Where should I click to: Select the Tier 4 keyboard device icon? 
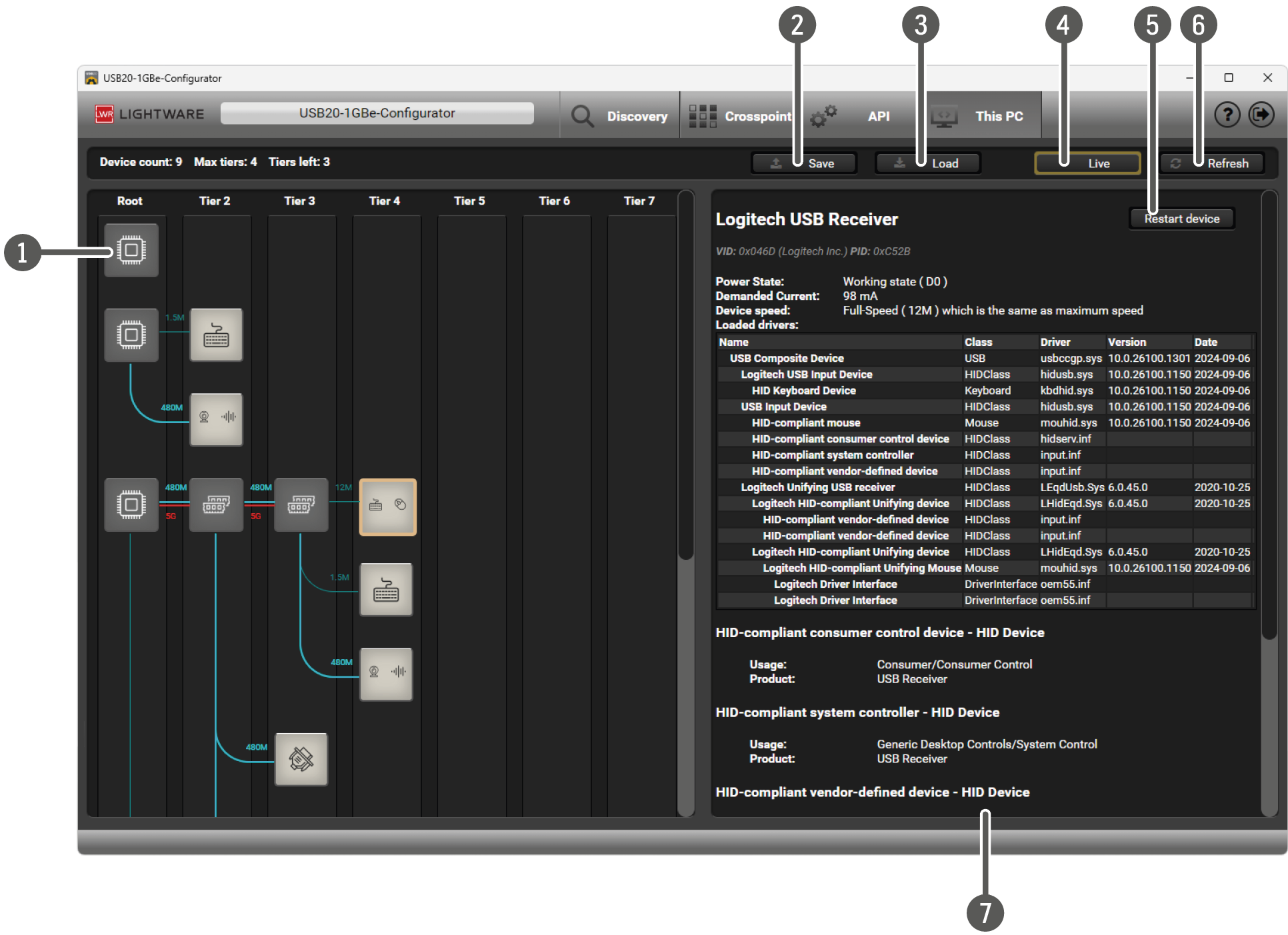click(x=386, y=590)
